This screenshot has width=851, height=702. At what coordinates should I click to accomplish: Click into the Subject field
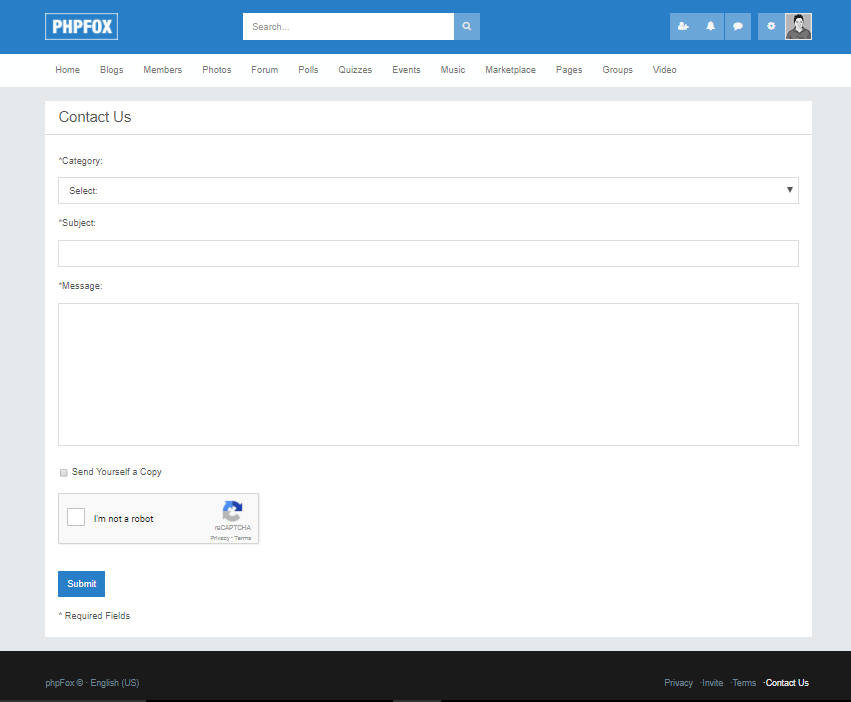coord(428,253)
